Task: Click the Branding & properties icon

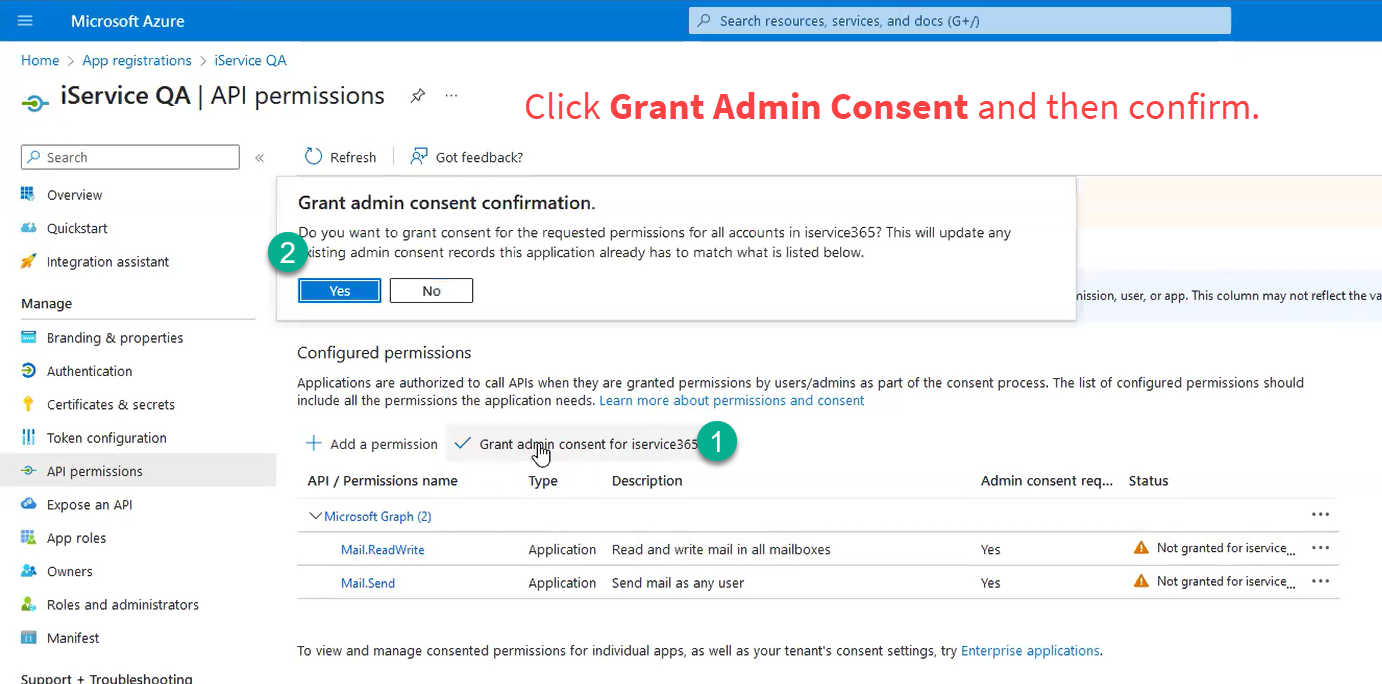Action: 28,337
